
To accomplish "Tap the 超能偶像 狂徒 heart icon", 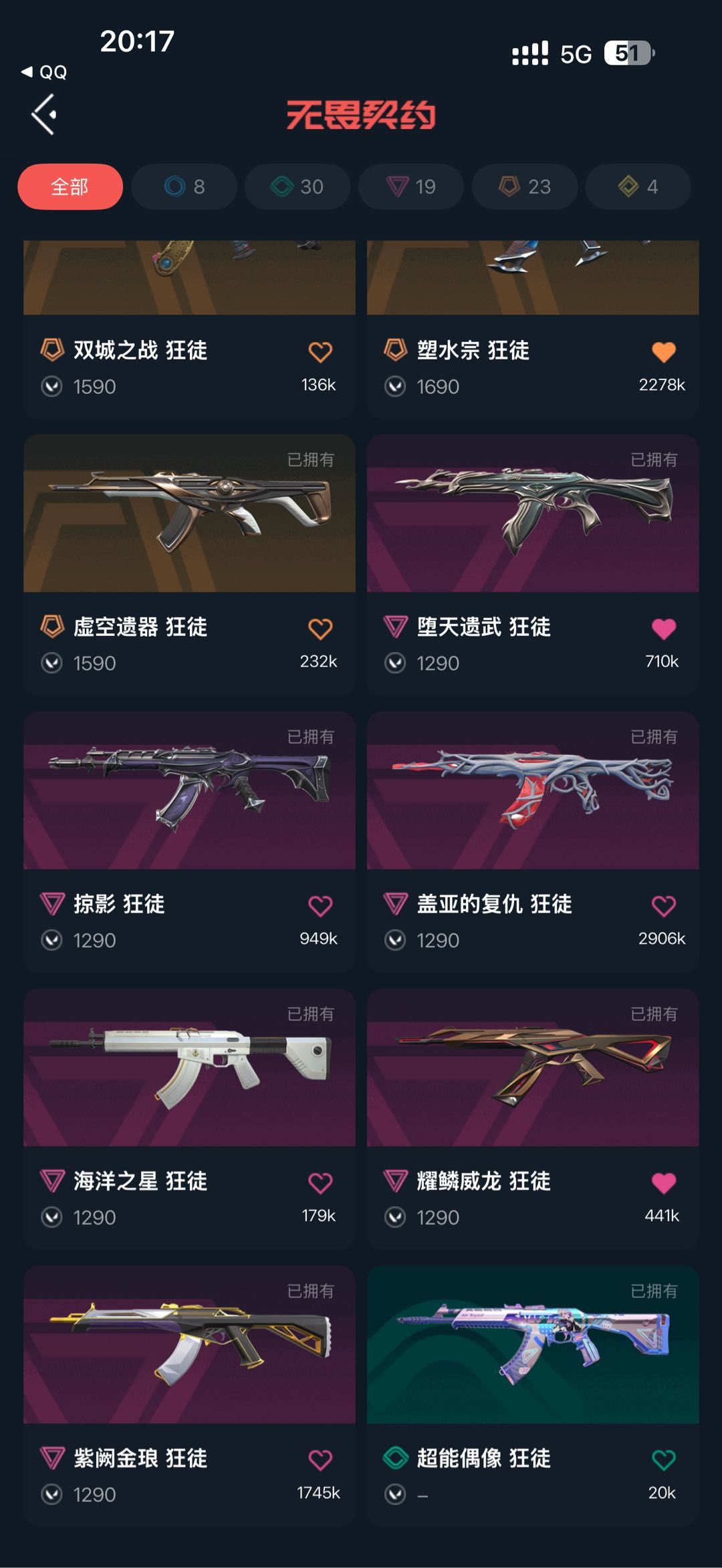I will (664, 1460).
